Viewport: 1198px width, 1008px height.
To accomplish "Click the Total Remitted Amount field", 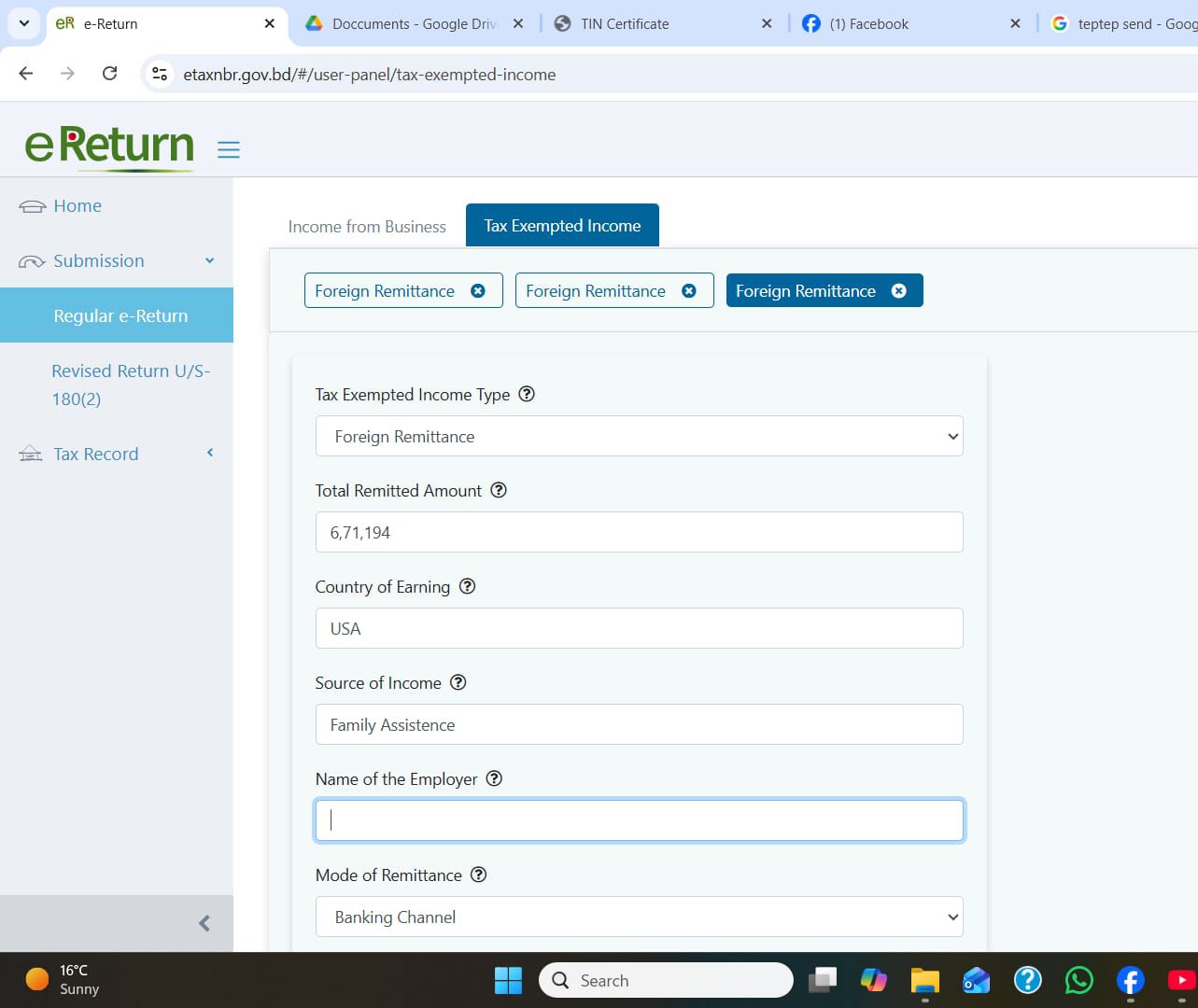I will [x=640, y=532].
